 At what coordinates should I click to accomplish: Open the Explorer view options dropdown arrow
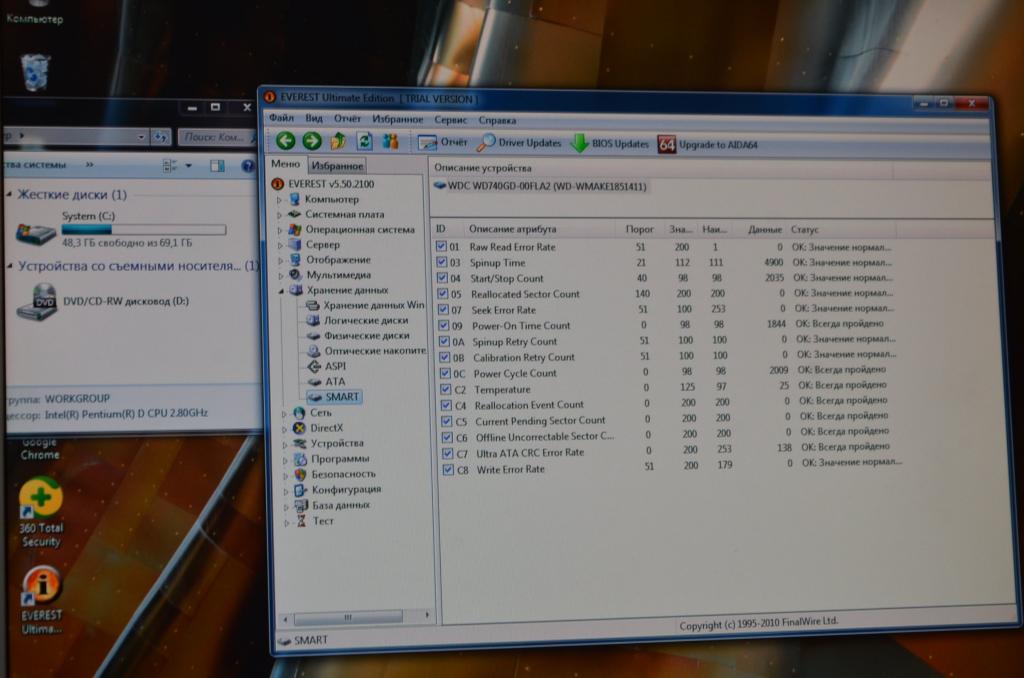(x=188, y=166)
